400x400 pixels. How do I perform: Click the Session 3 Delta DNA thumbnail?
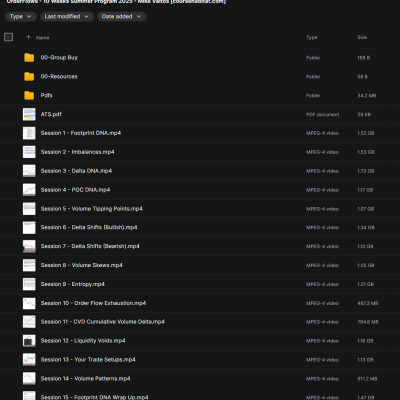pos(29,171)
